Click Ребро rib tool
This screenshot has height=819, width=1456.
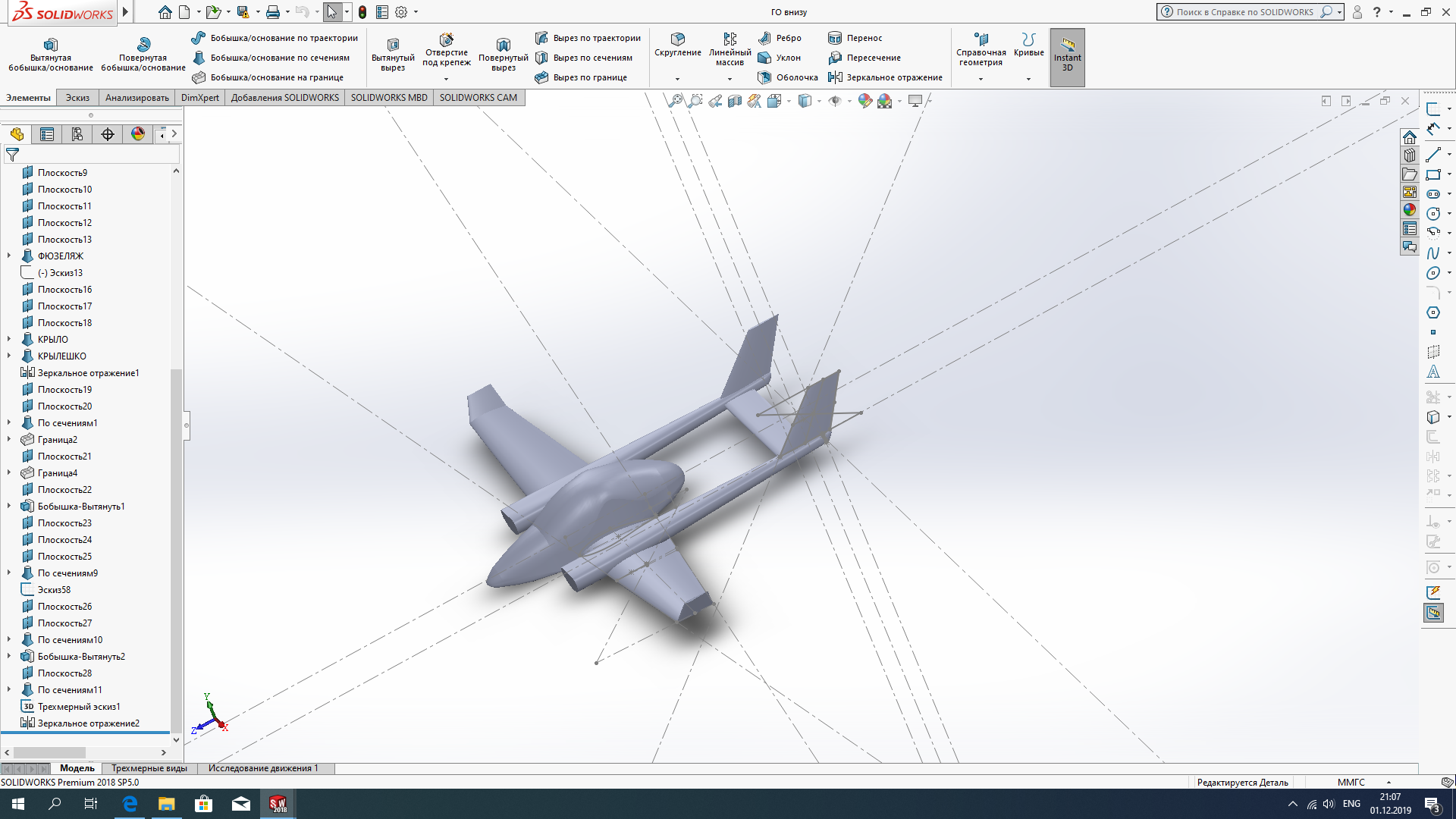[x=780, y=38]
